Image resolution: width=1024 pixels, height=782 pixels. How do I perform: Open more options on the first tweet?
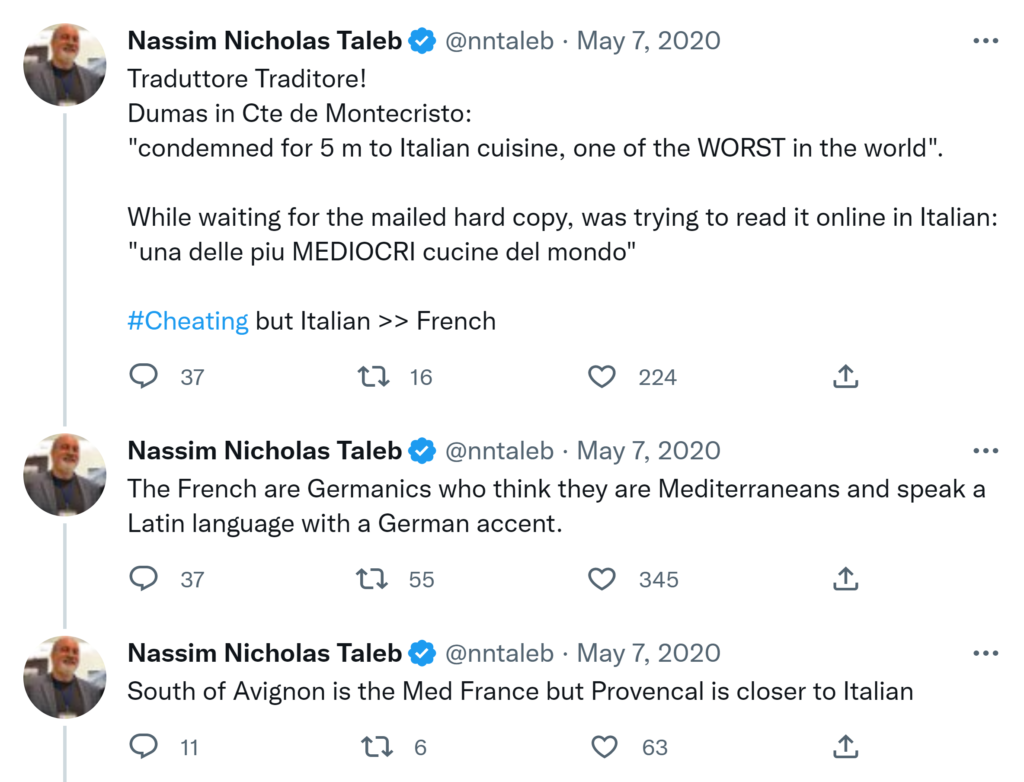point(985,41)
